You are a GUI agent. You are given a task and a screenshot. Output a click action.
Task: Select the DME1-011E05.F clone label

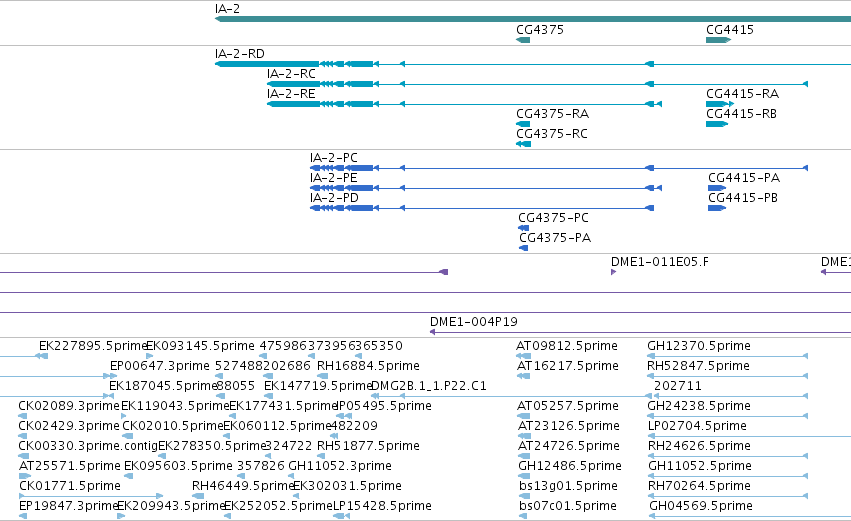[x=659, y=262]
